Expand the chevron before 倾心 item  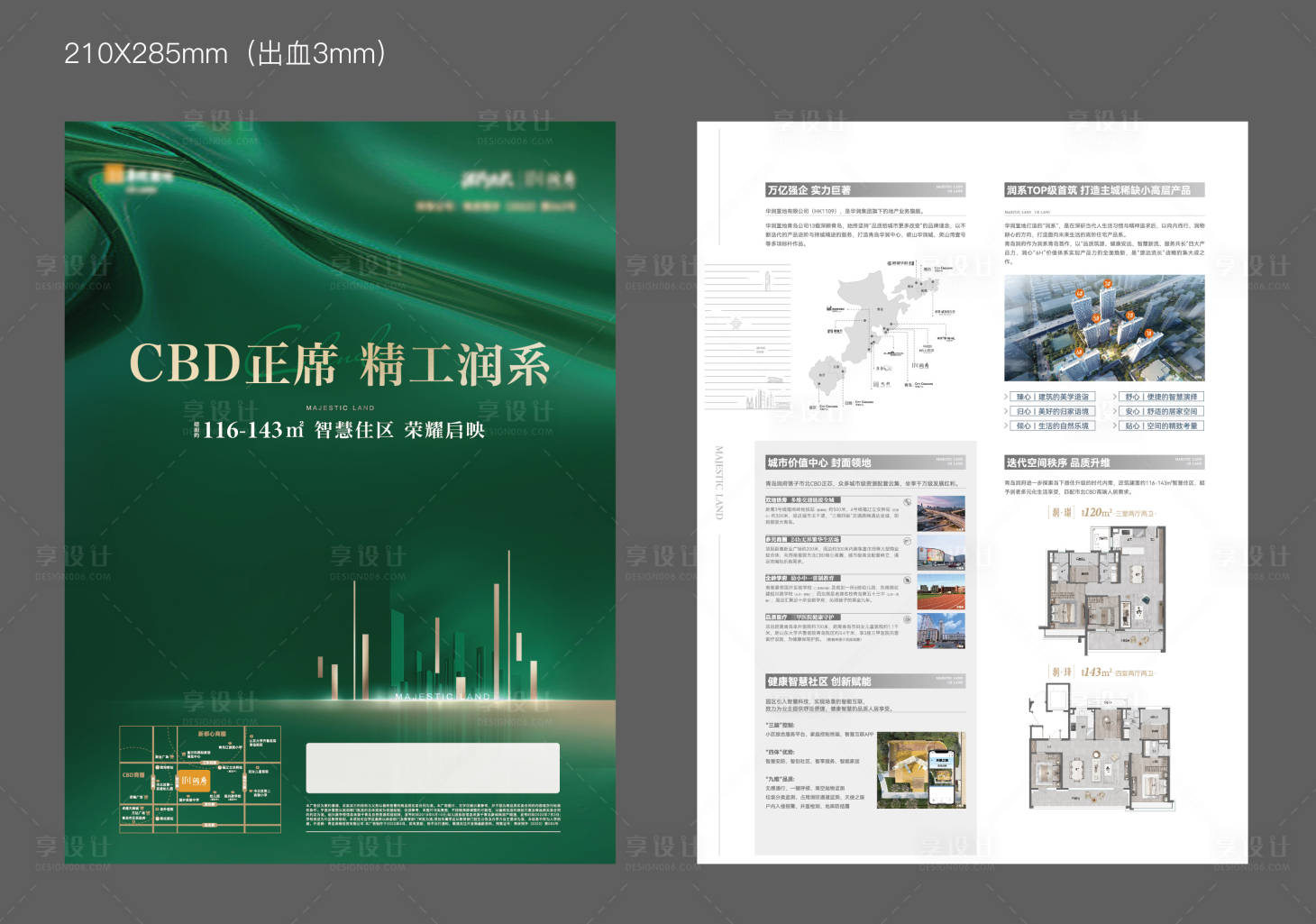[1007, 425]
